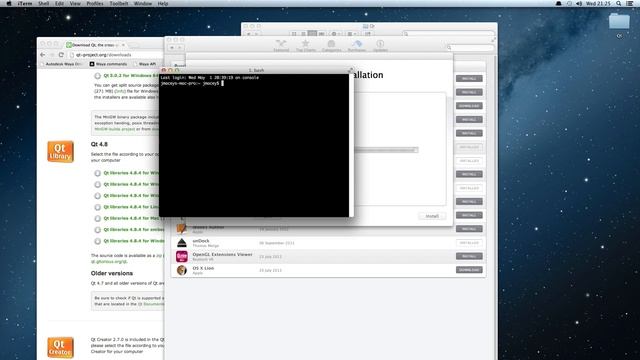Click the progress bar in the installation dialog
Screen dimensions: 640x360
[x=386, y=150]
